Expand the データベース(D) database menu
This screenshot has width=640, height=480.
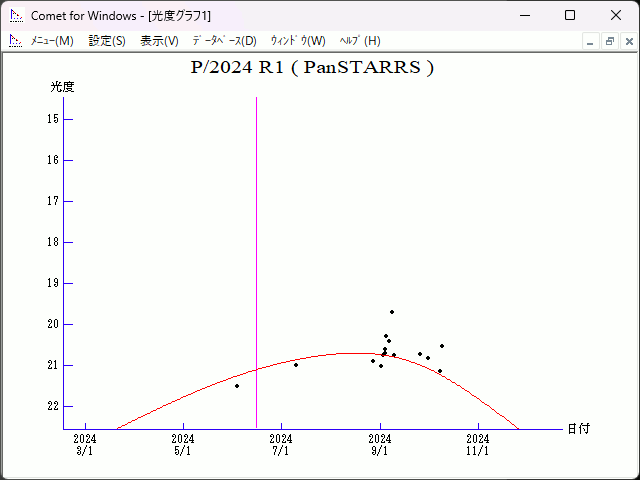point(224,41)
